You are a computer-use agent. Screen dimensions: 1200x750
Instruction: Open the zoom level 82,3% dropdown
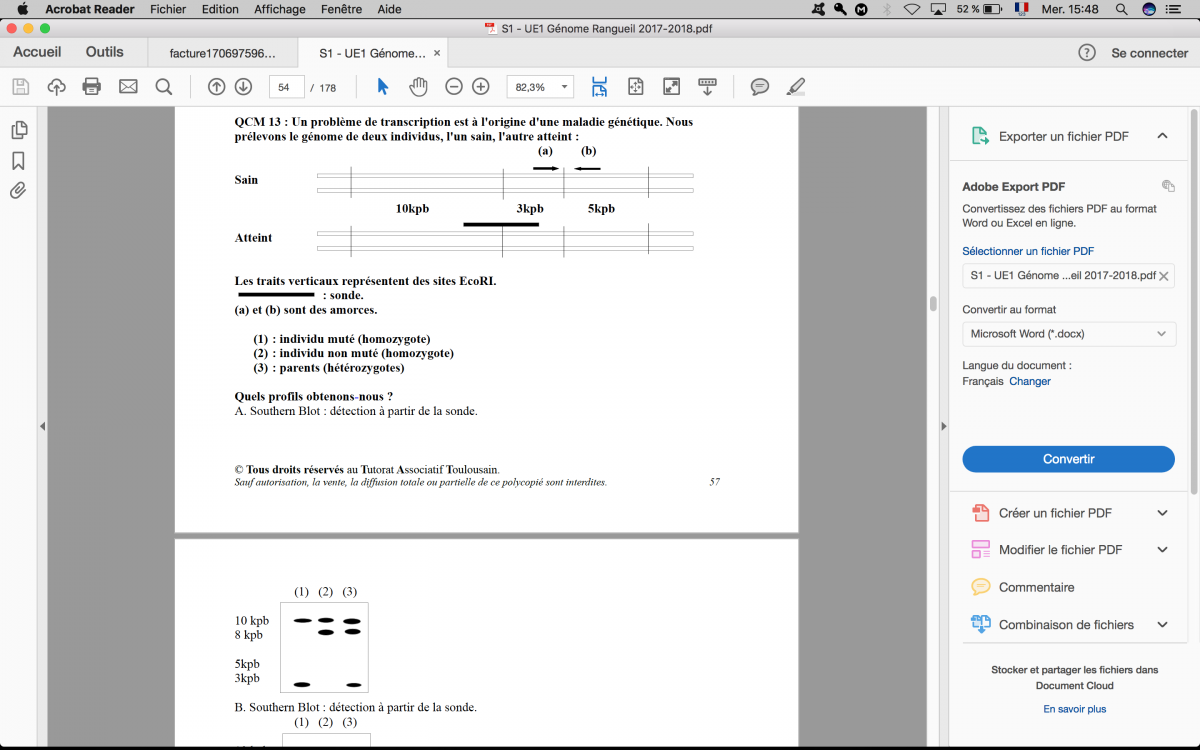541,87
